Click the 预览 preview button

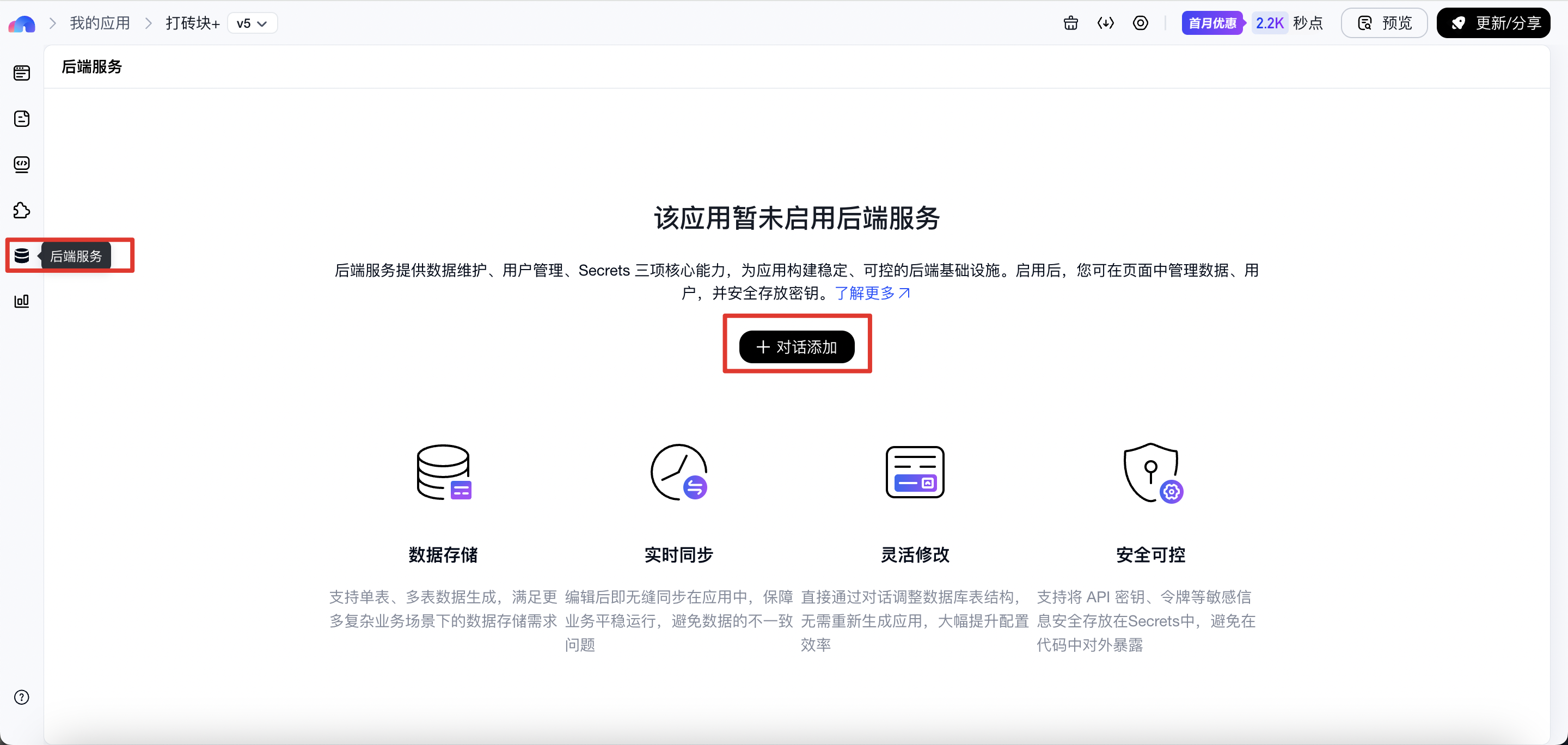[x=1384, y=24]
